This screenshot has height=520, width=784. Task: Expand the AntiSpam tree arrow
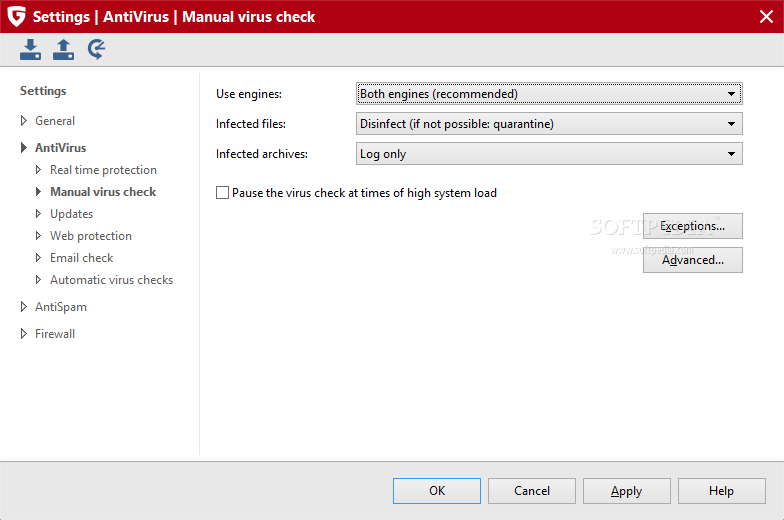pos(24,306)
